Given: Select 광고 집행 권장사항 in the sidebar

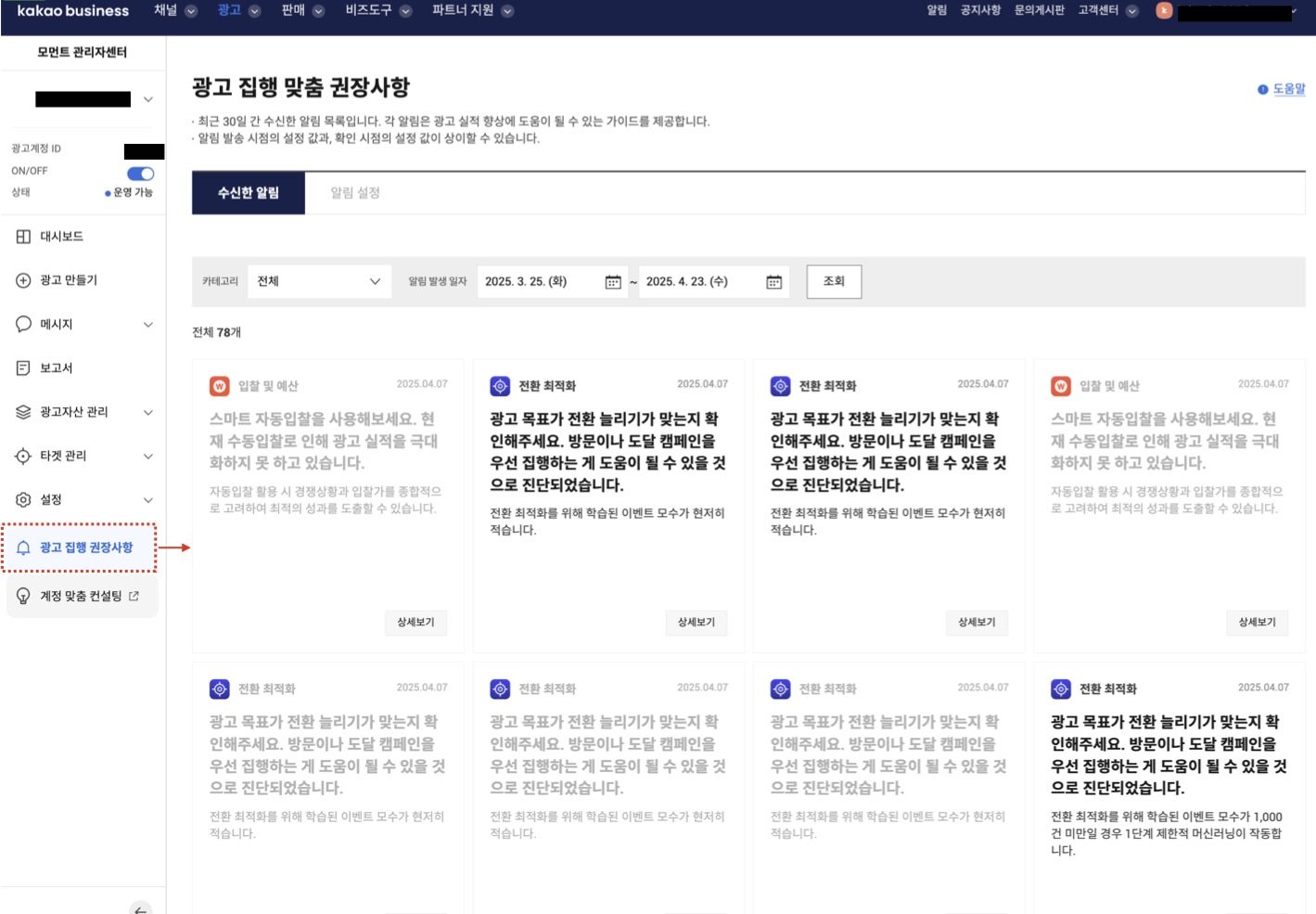Looking at the screenshot, I should (85, 547).
